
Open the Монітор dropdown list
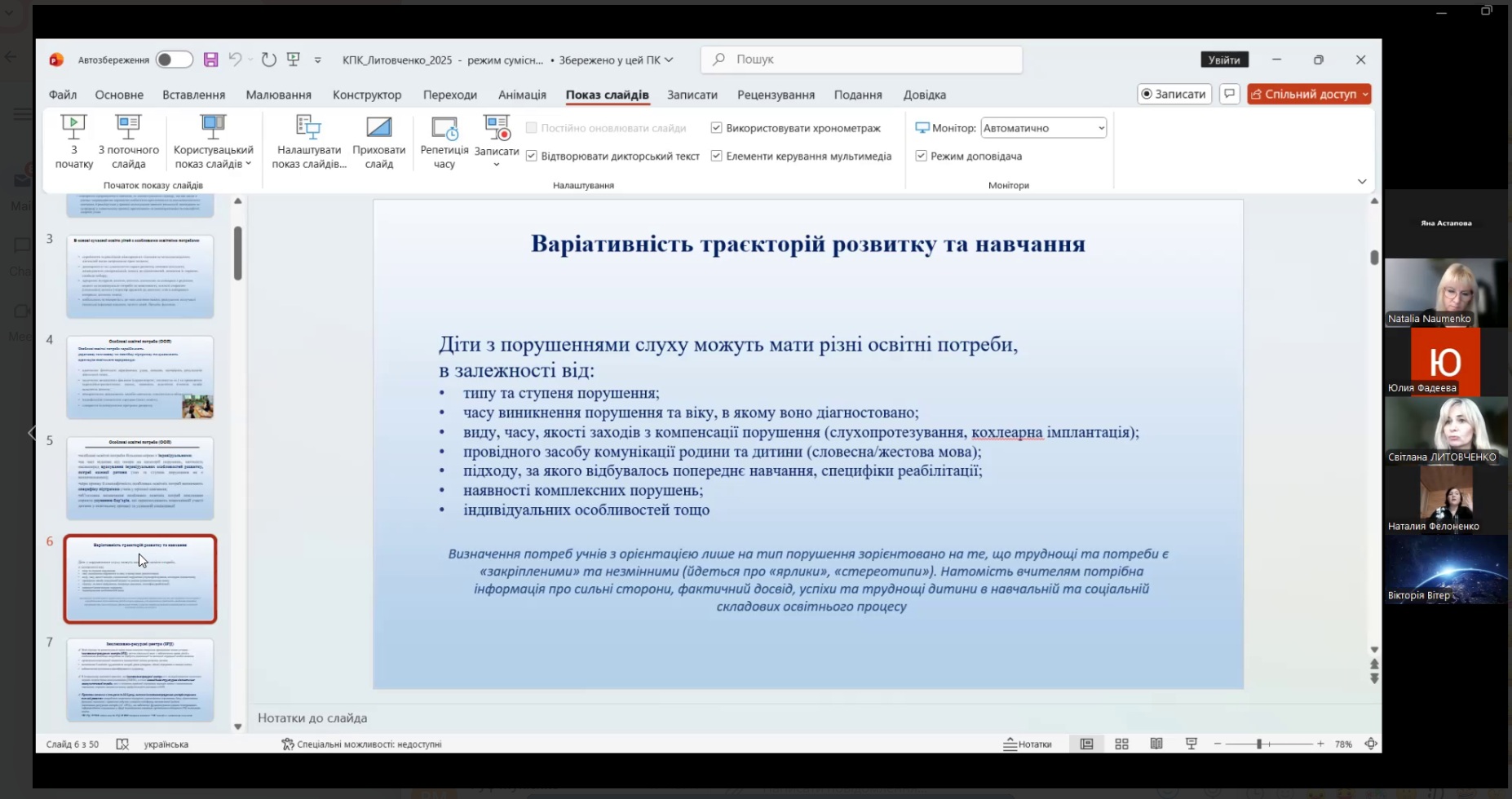coord(1043,128)
